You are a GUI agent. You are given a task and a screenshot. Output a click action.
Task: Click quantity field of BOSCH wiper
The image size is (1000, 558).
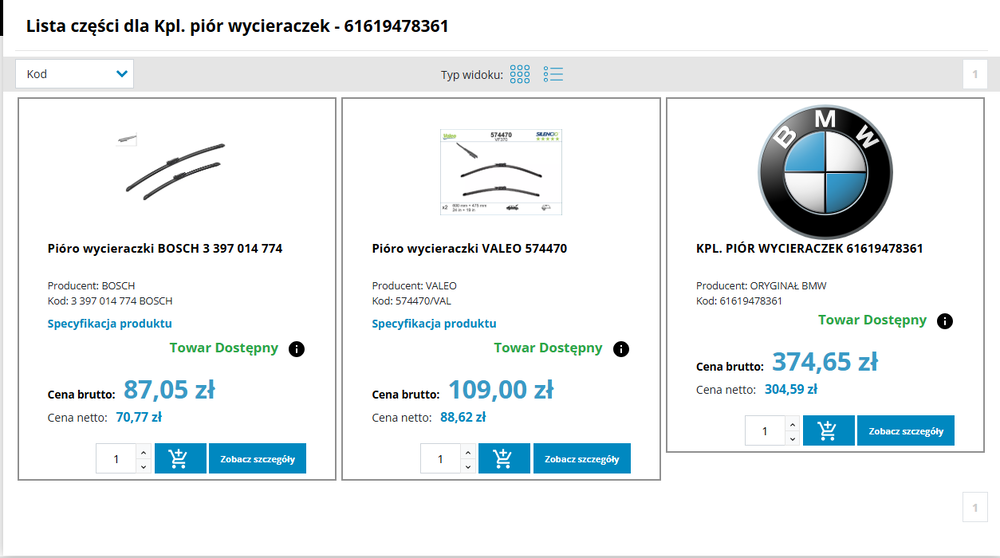(116, 459)
